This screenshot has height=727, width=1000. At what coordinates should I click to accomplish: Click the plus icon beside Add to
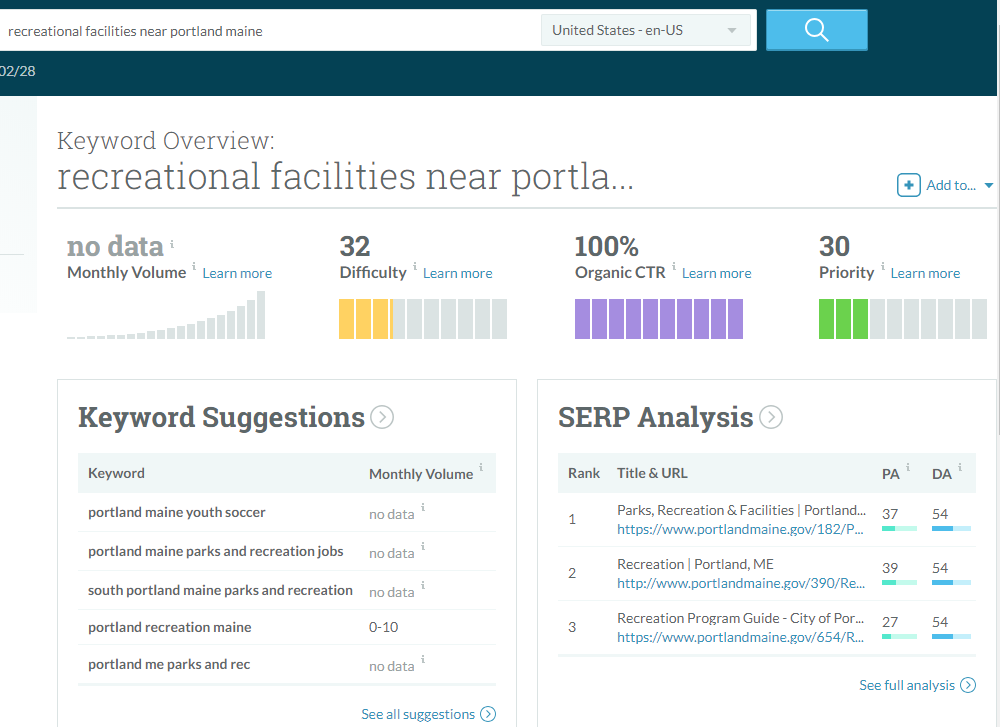908,185
